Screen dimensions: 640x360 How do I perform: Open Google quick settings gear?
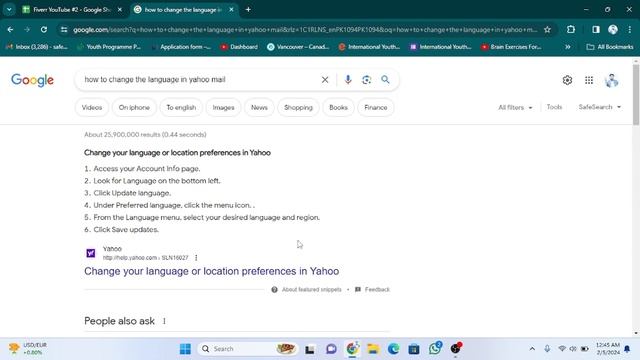pyautogui.click(x=567, y=80)
